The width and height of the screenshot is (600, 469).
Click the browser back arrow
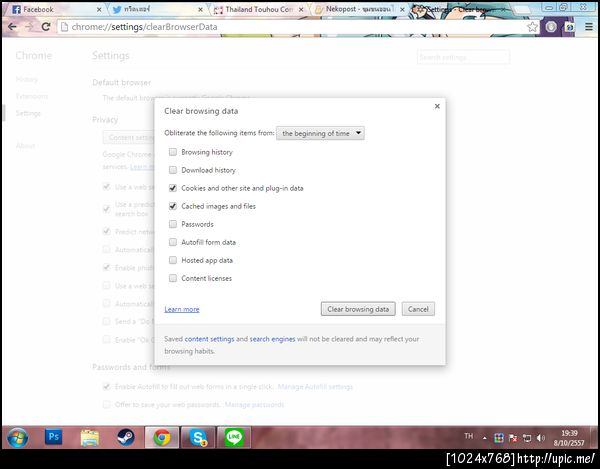(12, 27)
